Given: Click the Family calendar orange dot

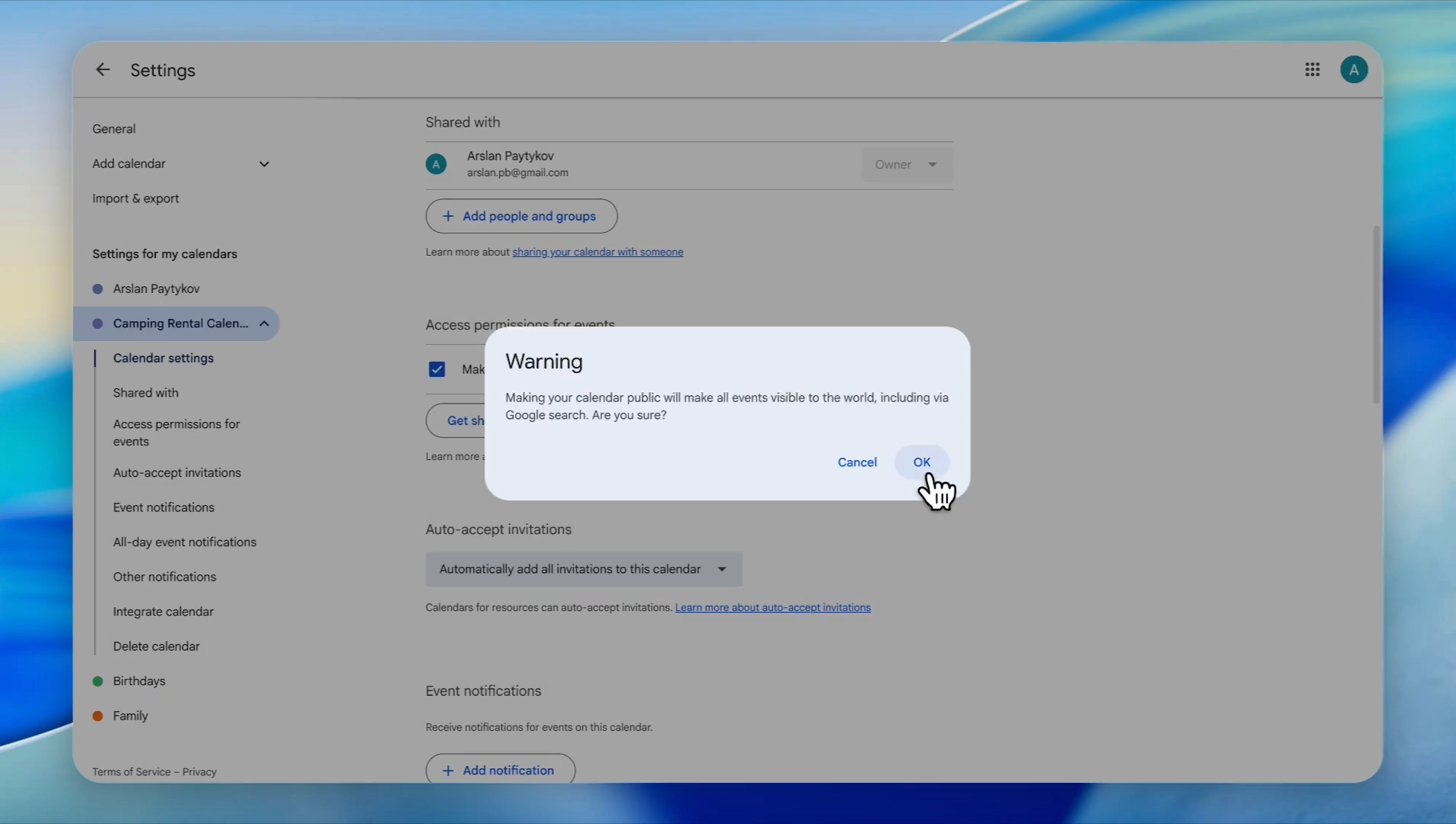Looking at the screenshot, I should tap(98, 716).
